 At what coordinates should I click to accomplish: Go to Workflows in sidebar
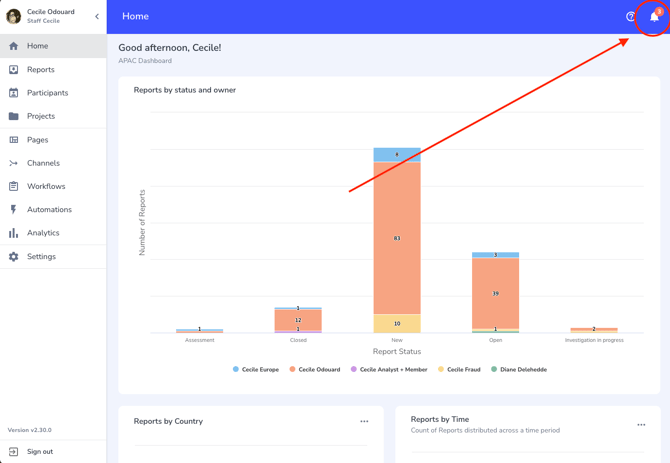click(x=46, y=186)
